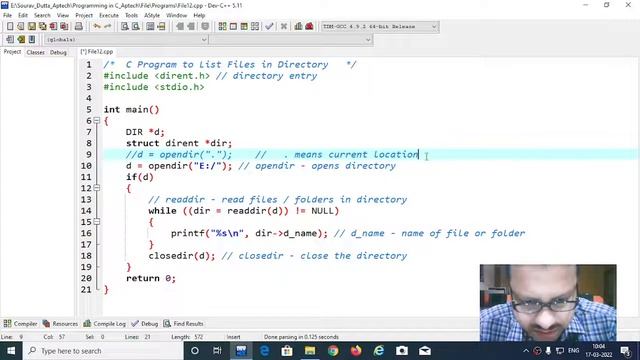Click the Stop Execution X icon

284,27
